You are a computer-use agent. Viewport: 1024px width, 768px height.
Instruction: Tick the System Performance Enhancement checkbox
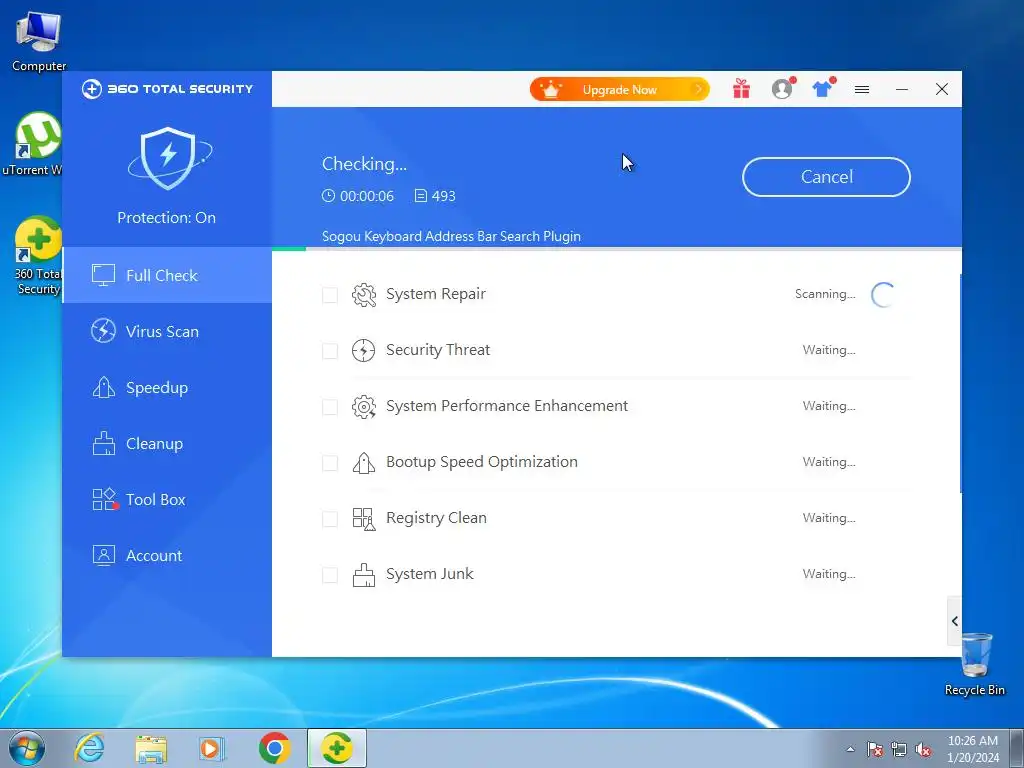[x=330, y=407]
